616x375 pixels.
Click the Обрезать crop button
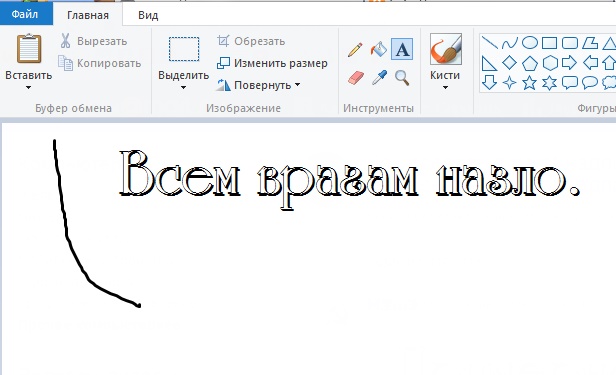(x=251, y=41)
